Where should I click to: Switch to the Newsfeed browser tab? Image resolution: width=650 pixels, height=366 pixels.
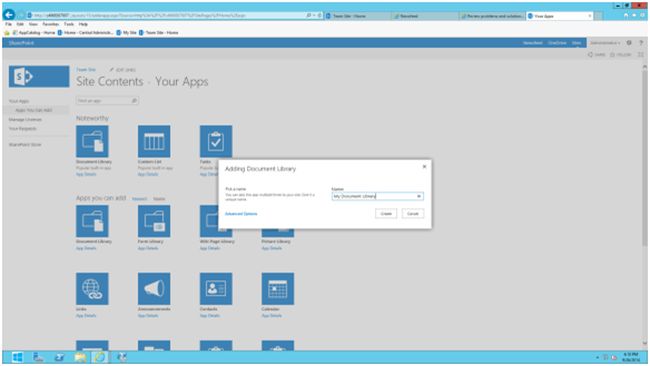coord(425,16)
